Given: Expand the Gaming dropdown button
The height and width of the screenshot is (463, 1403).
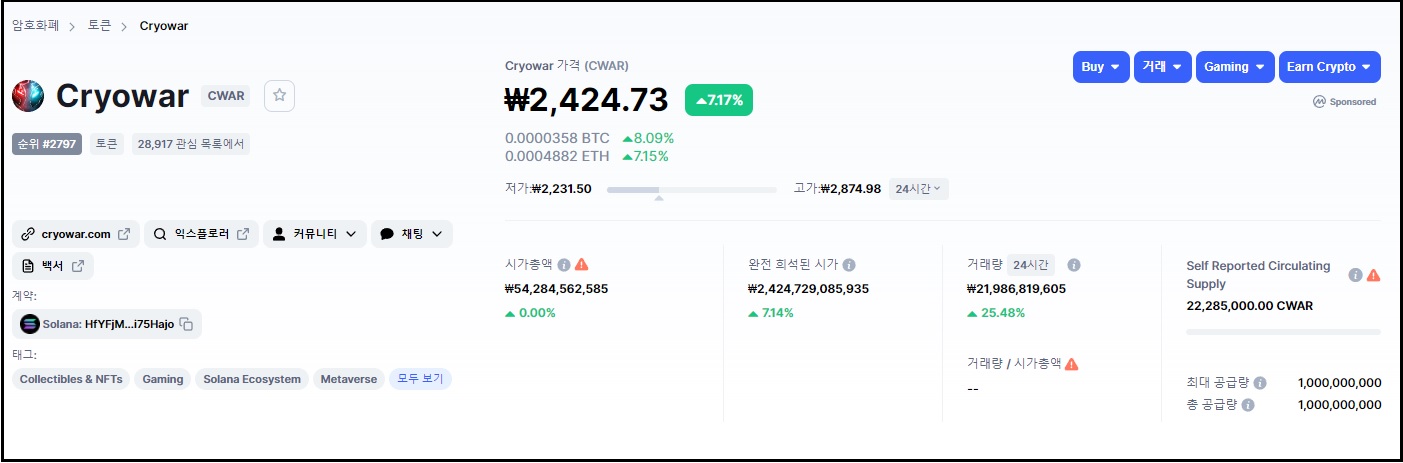Looking at the screenshot, I should point(1235,67).
